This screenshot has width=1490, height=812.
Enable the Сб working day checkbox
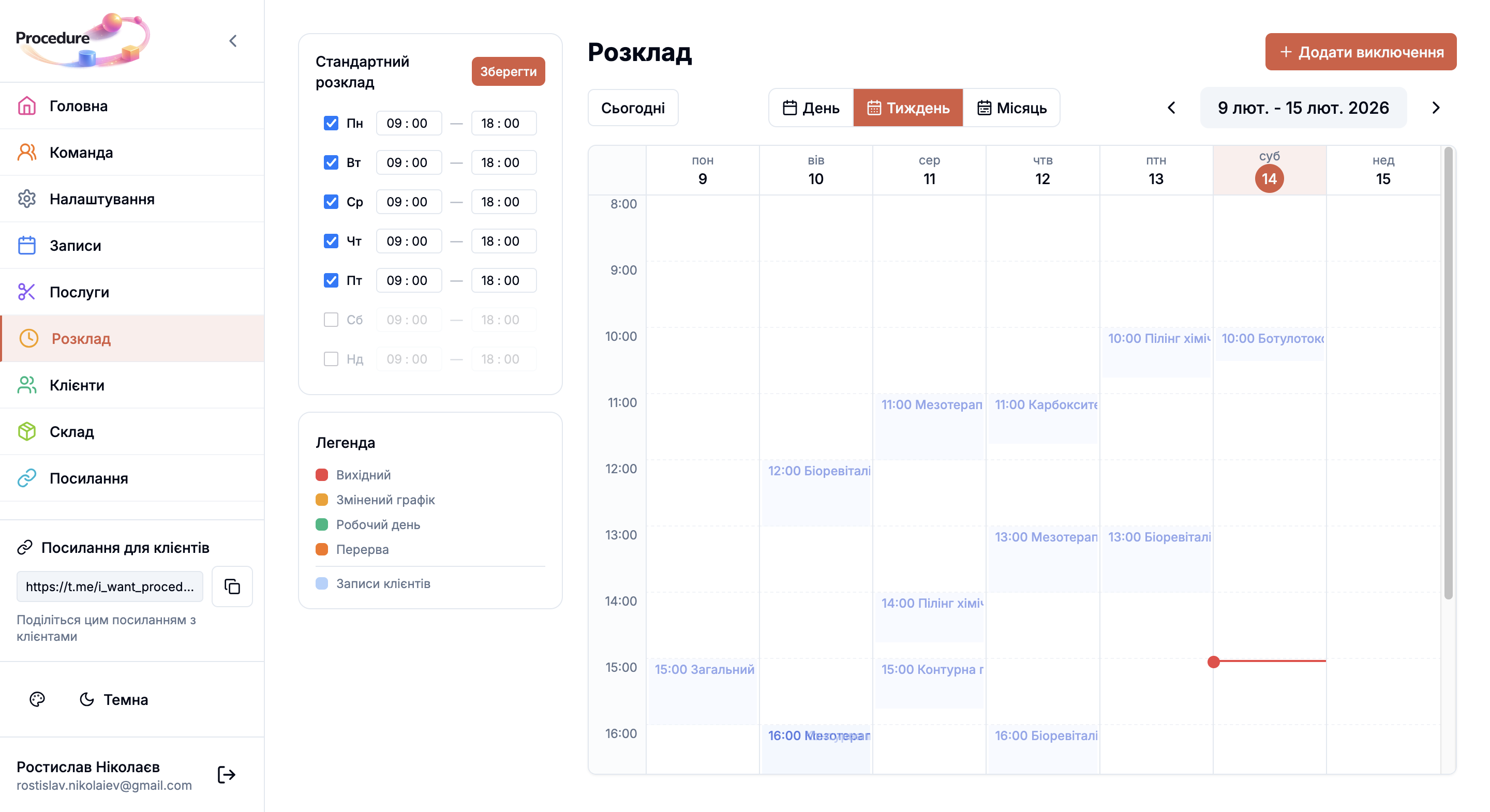coord(331,320)
